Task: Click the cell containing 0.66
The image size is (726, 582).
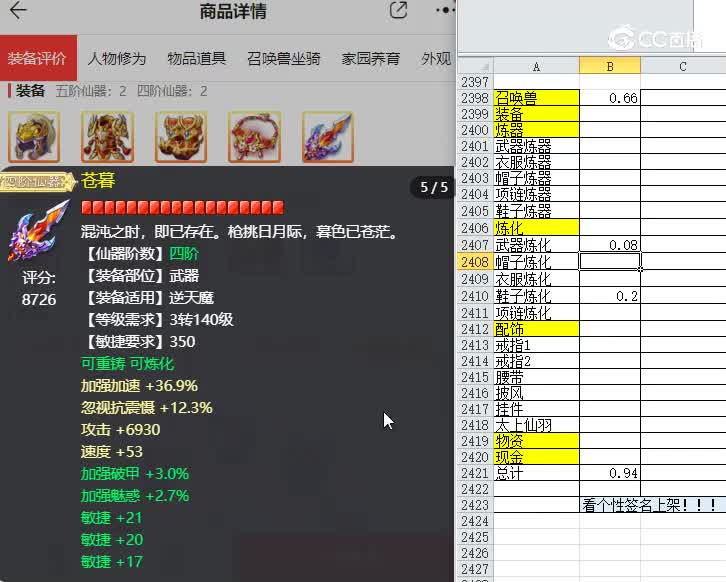Action: tap(610, 98)
